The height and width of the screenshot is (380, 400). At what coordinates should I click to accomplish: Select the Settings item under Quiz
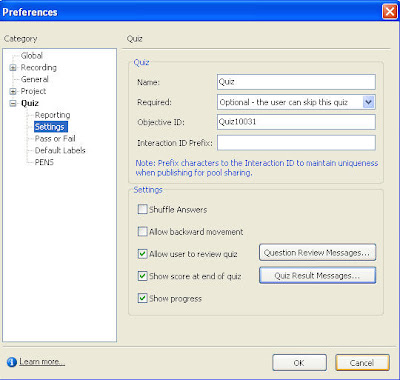pyautogui.click(x=50, y=127)
